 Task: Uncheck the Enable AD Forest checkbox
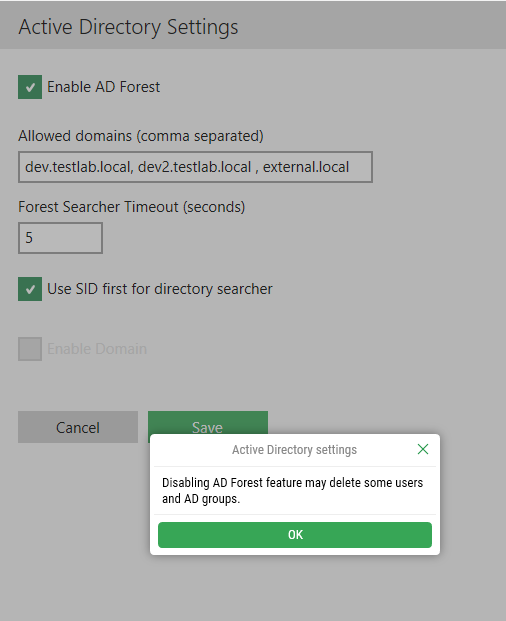30,87
